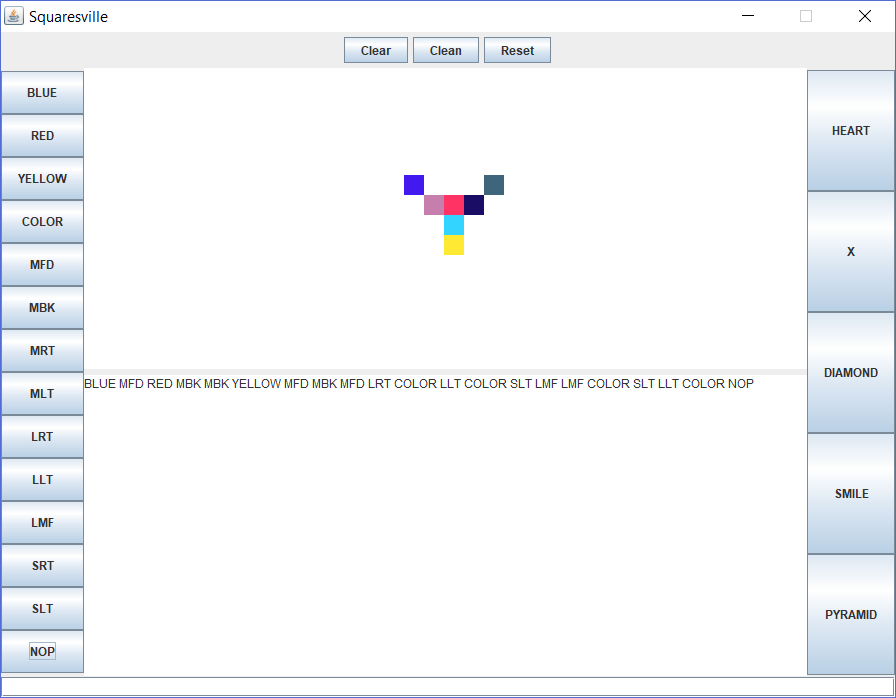Draw the PYRAMID preset shape
The image size is (896, 698).
(x=851, y=615)
